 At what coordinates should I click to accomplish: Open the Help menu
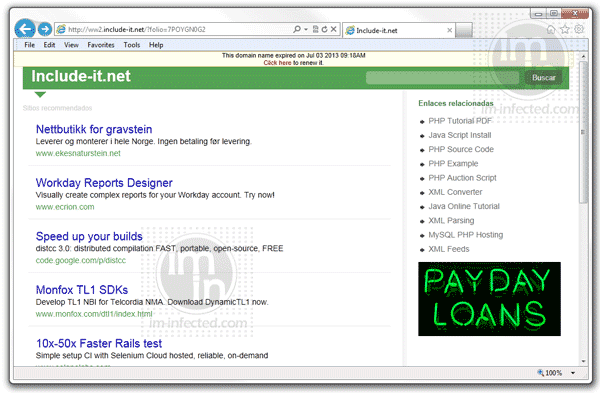(x=156, y=45)
